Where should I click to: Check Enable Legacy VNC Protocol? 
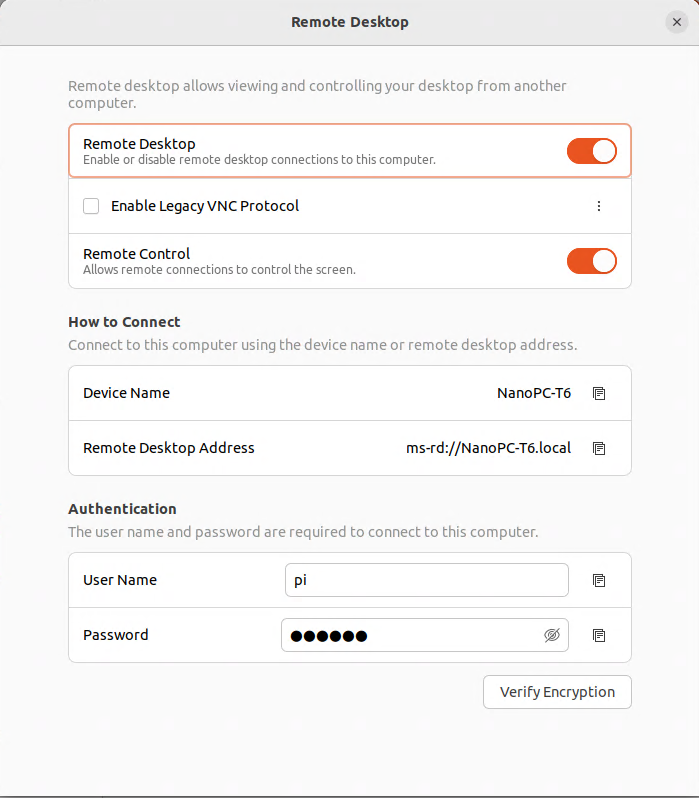pos(91,206)
